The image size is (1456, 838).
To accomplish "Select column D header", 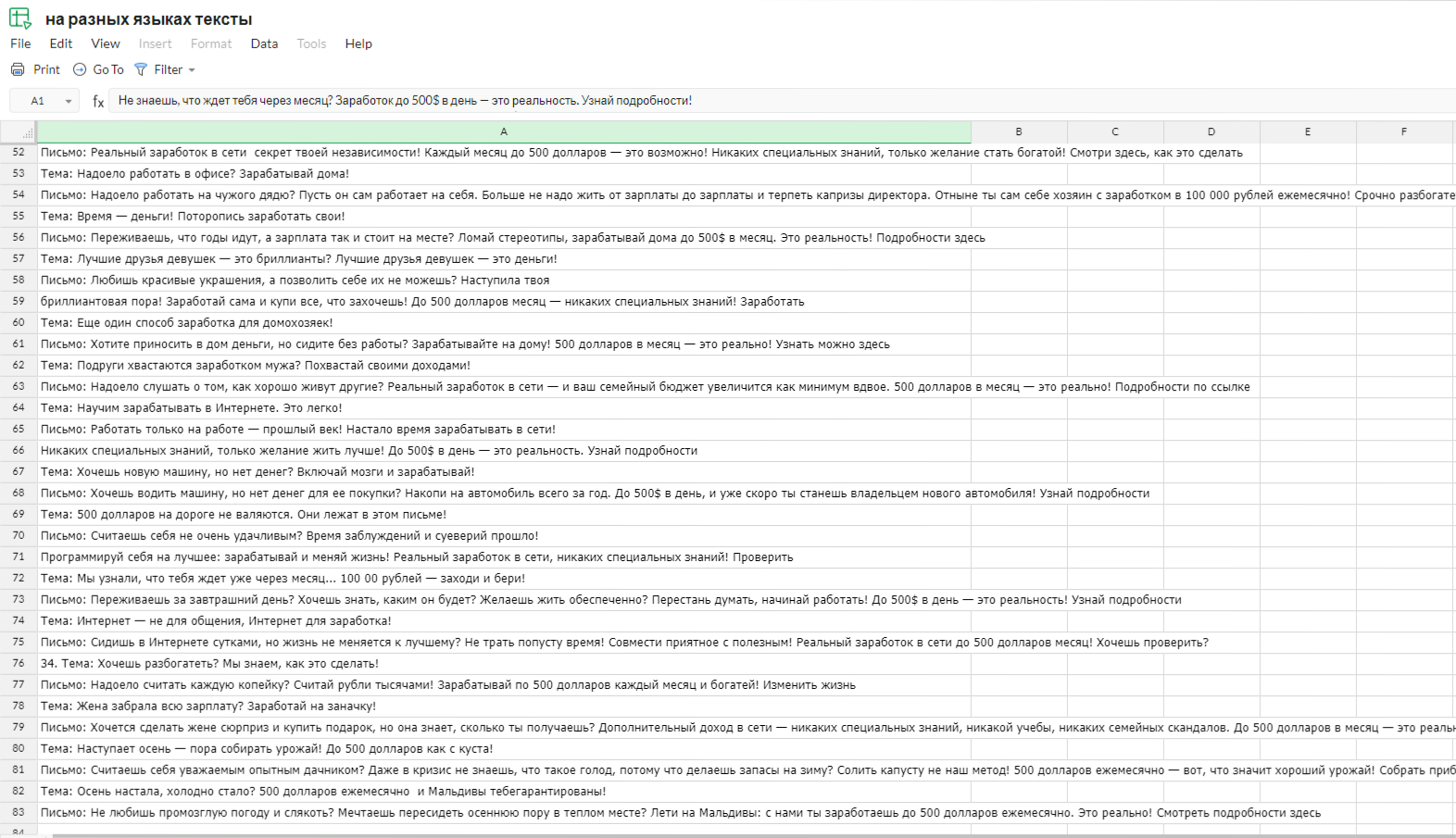I will [1211, 132].
